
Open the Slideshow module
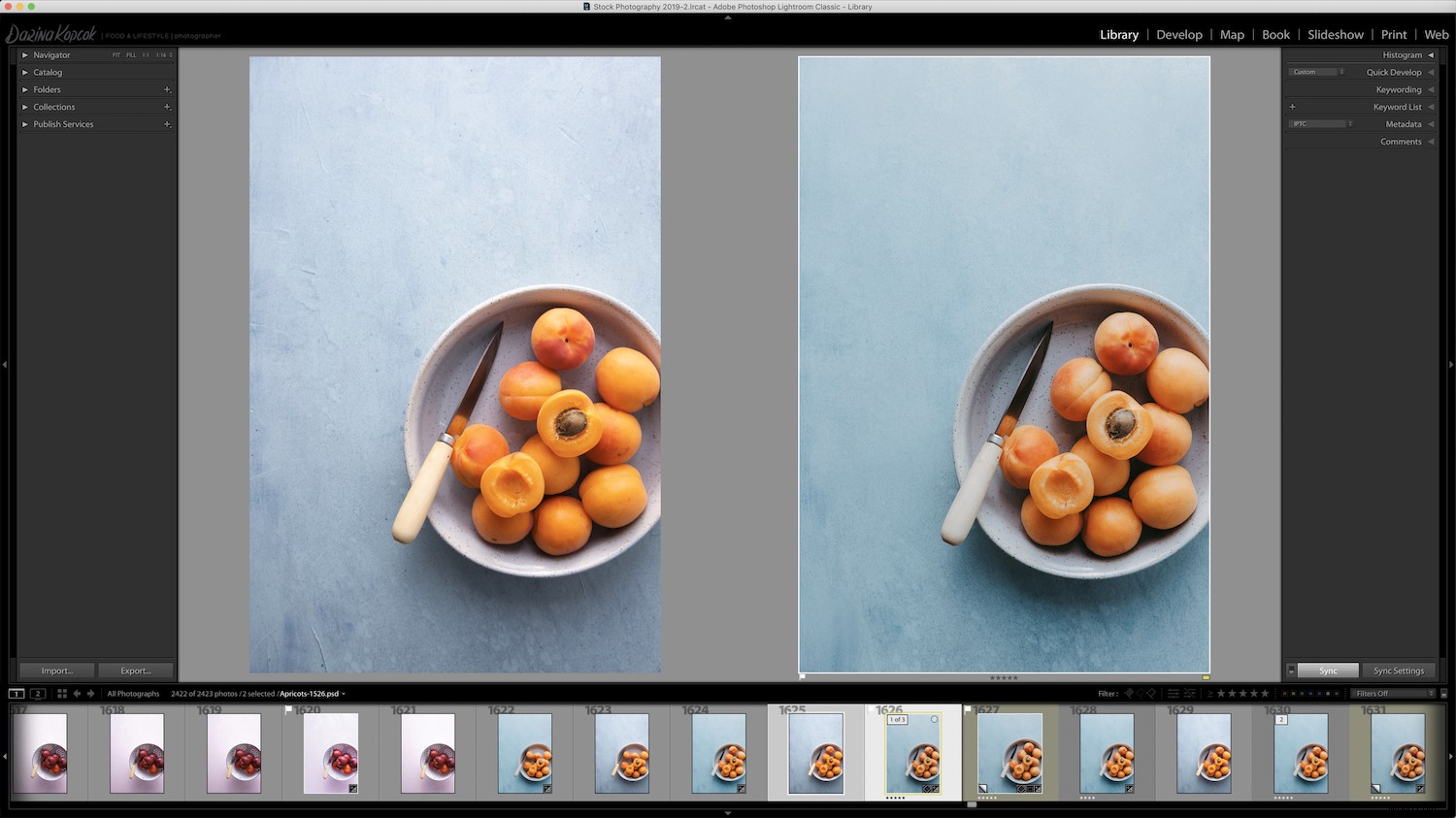(1336, 34)
